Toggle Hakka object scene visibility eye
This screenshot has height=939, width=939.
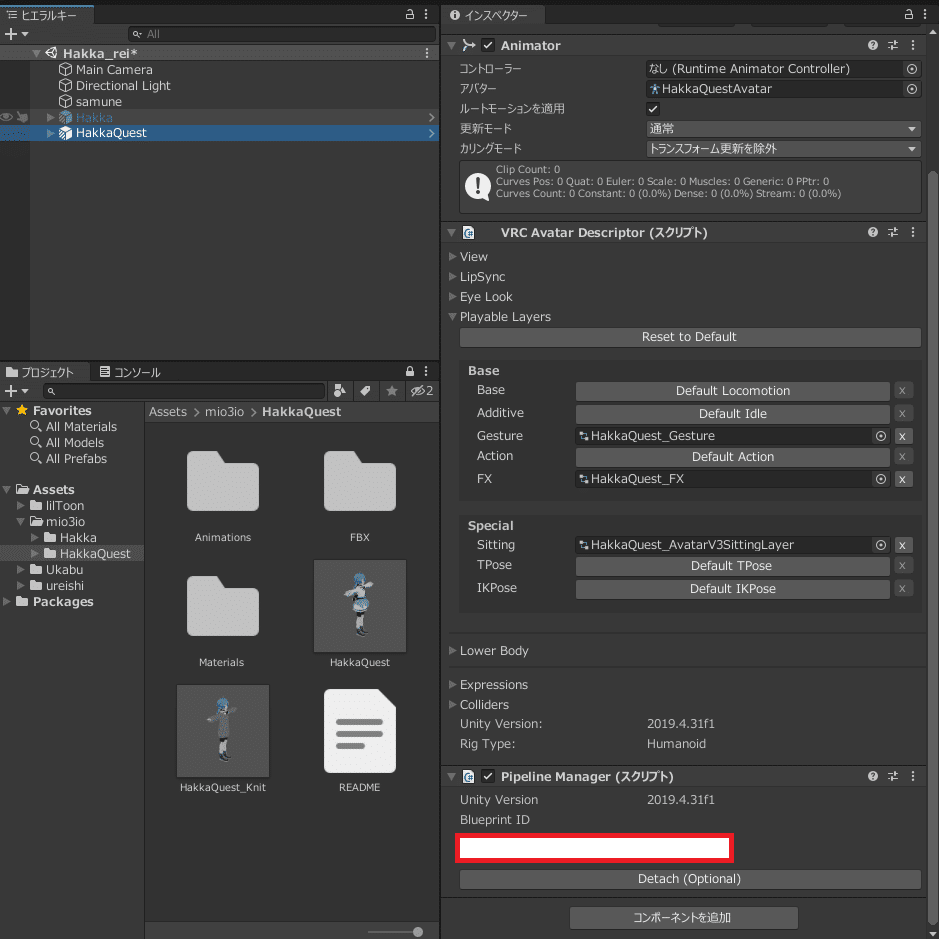(7, 117)
